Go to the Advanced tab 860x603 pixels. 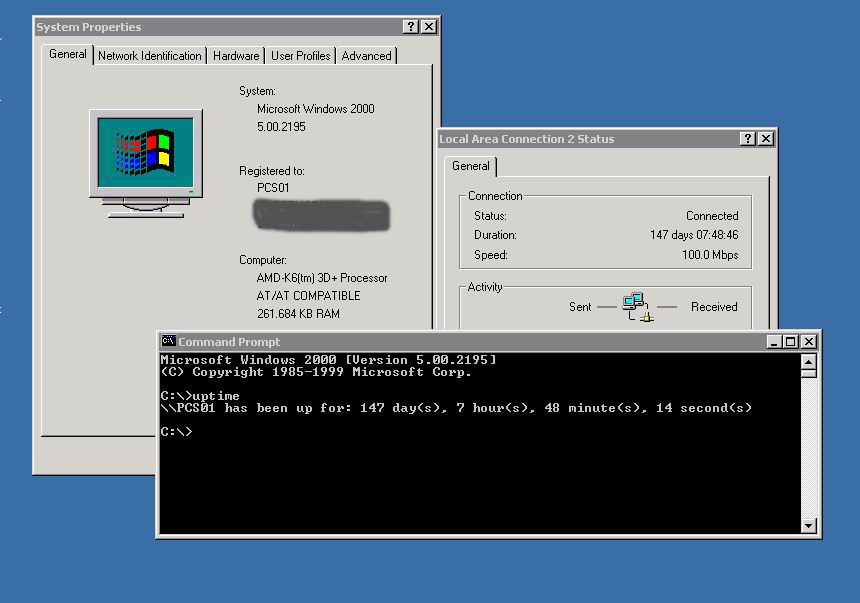tap(366, 56)
